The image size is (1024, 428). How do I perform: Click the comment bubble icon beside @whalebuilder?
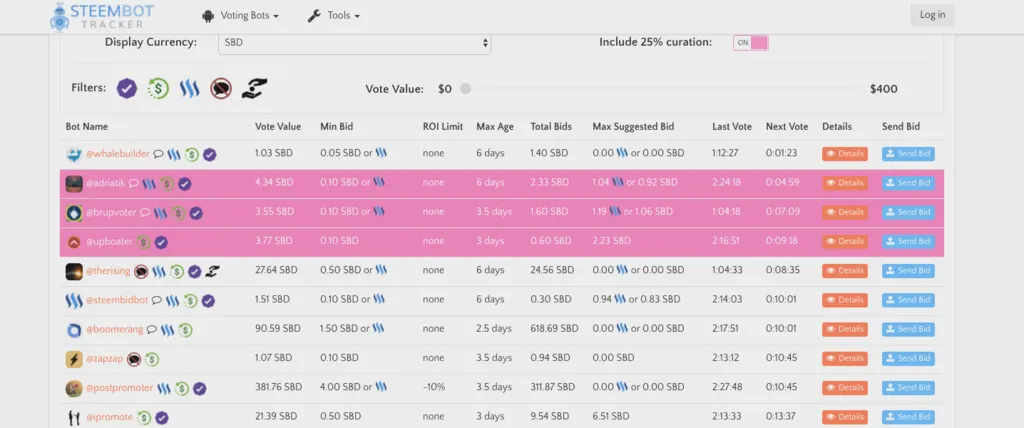(x=158, y=155)
